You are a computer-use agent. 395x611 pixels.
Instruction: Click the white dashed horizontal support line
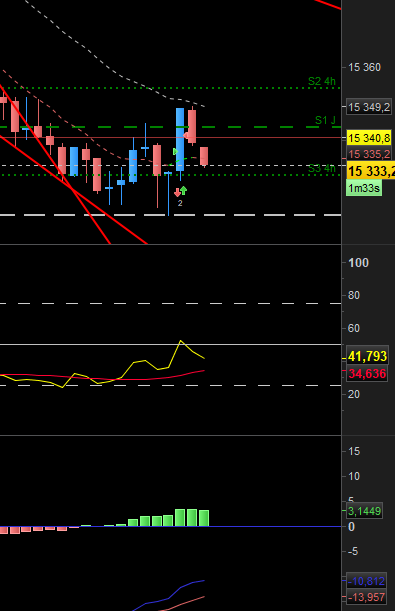[x=171, y=215]
